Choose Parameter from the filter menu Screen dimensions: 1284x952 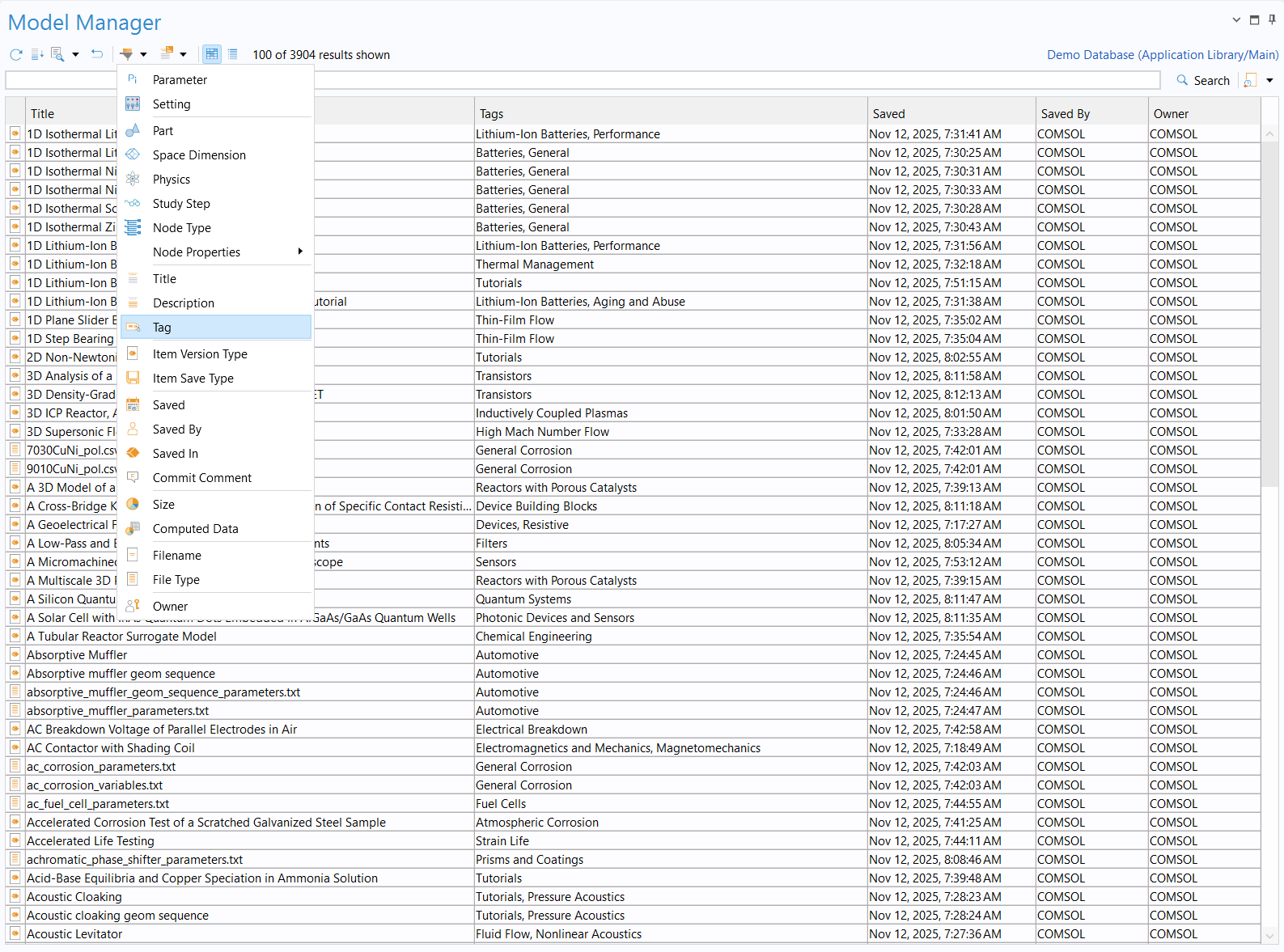(x=216, y=80)
